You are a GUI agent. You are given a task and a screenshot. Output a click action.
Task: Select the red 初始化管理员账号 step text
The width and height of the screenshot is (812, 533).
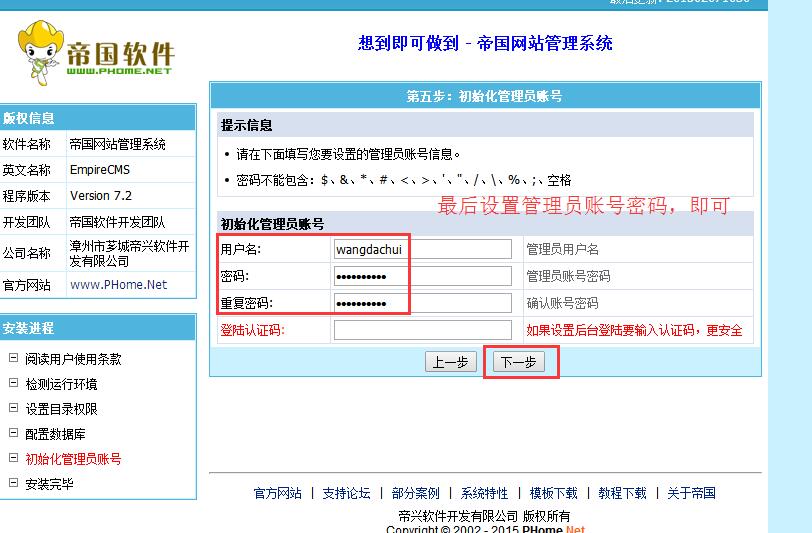click(73, 458)
